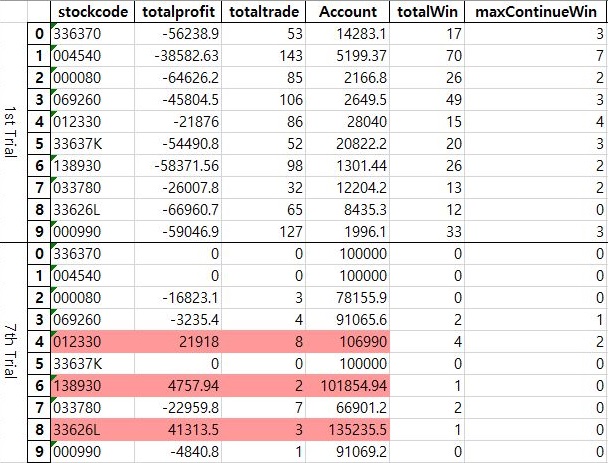Select stockcode 336370 in 1st Trial

click(x=92, y=34)
